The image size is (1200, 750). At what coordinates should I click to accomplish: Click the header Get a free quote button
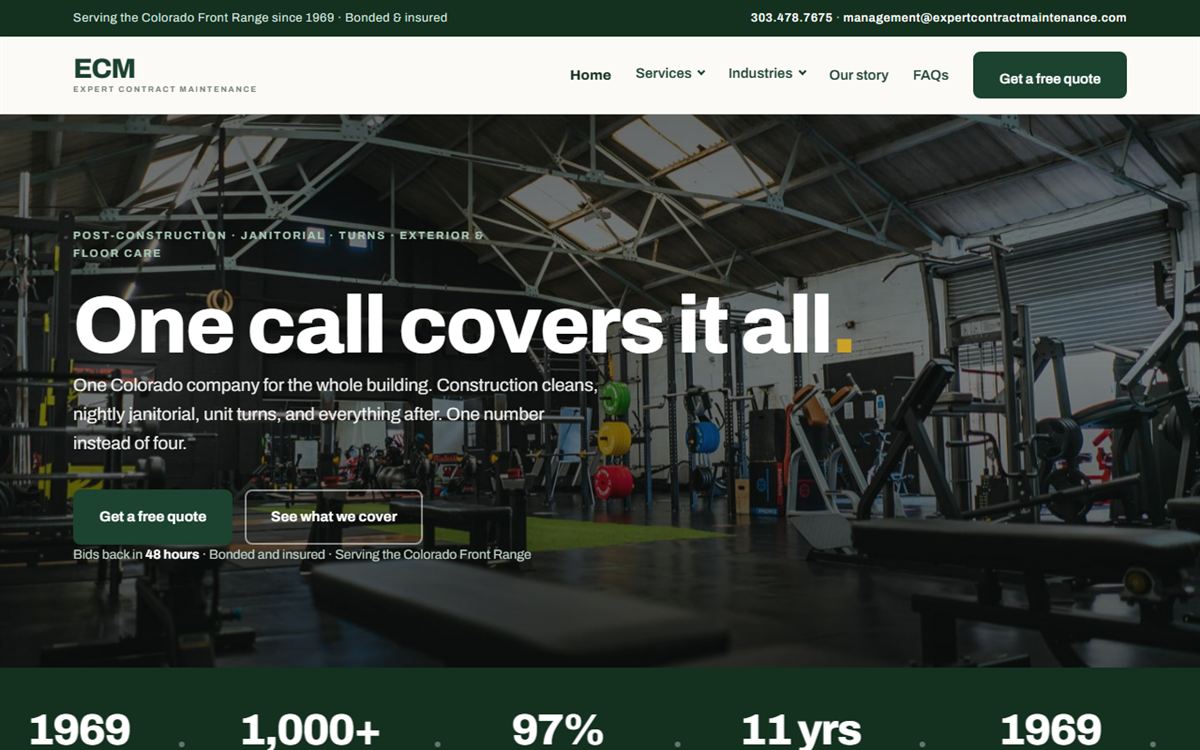(x=1050, y=75)
